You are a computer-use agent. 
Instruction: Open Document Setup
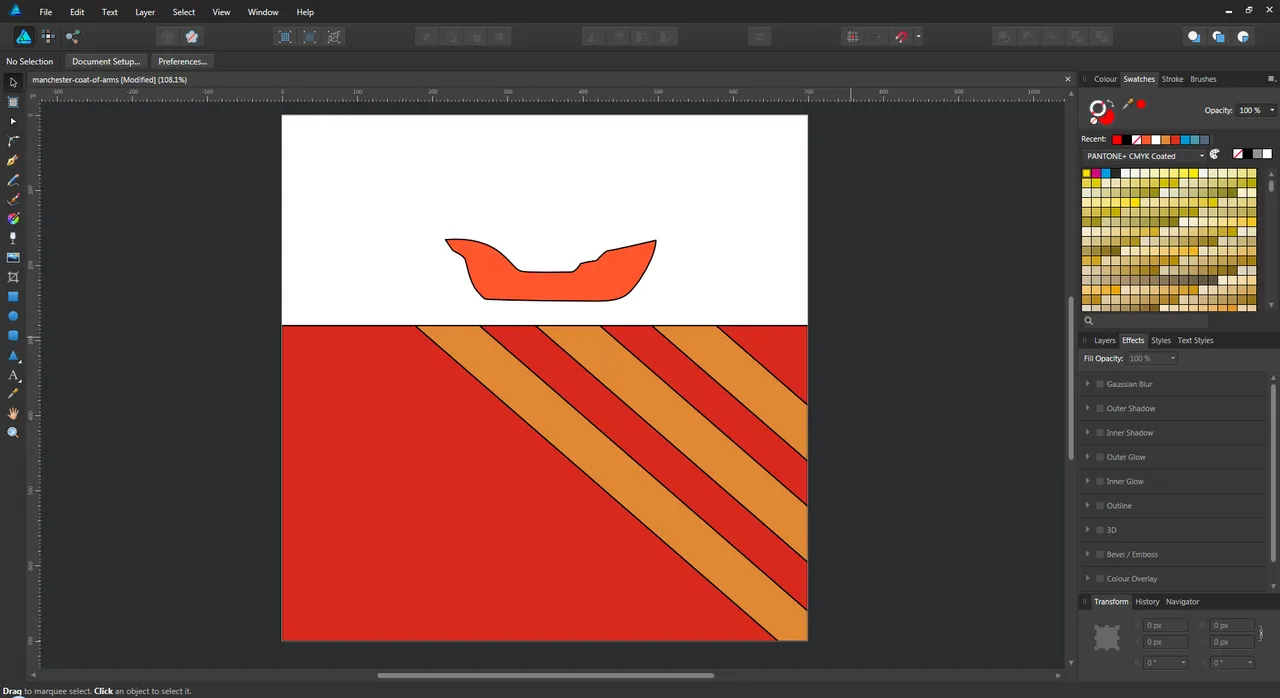click(106, 61)
